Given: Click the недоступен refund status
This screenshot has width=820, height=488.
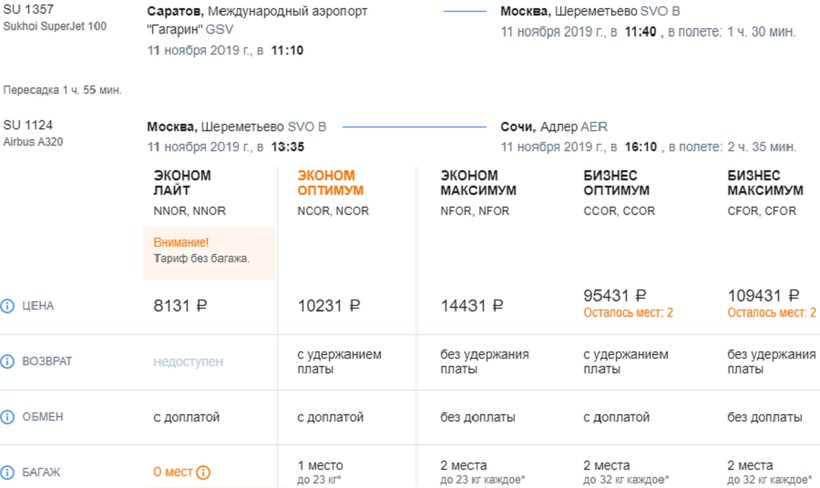Looking at the screenshot, I should point(188,362).
